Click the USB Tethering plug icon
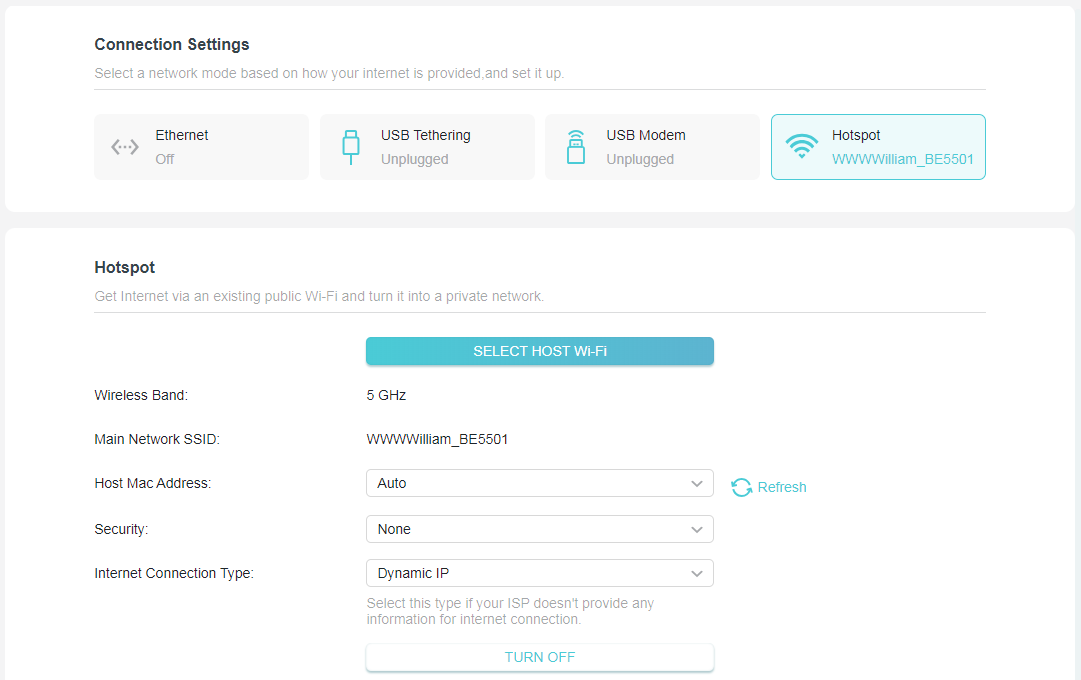Screen dimensions: 1081x680 coord(350,147)
